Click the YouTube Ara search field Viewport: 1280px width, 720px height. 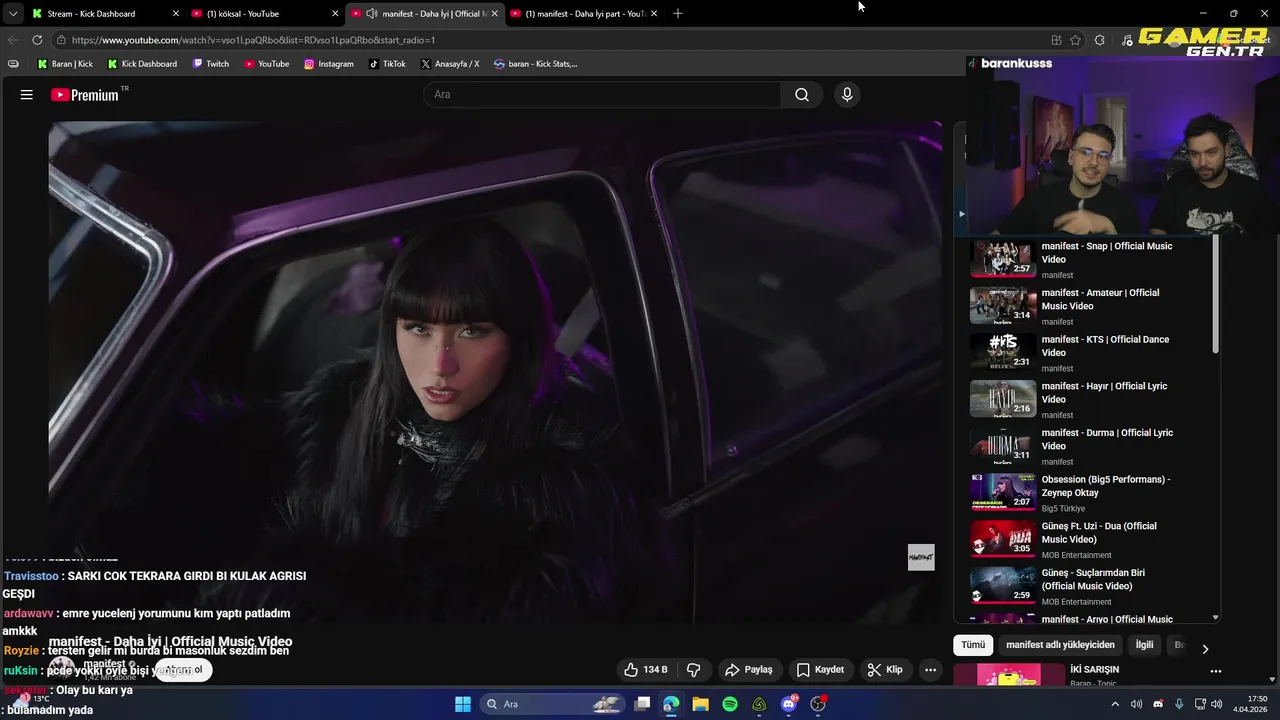tap(602, 95)
